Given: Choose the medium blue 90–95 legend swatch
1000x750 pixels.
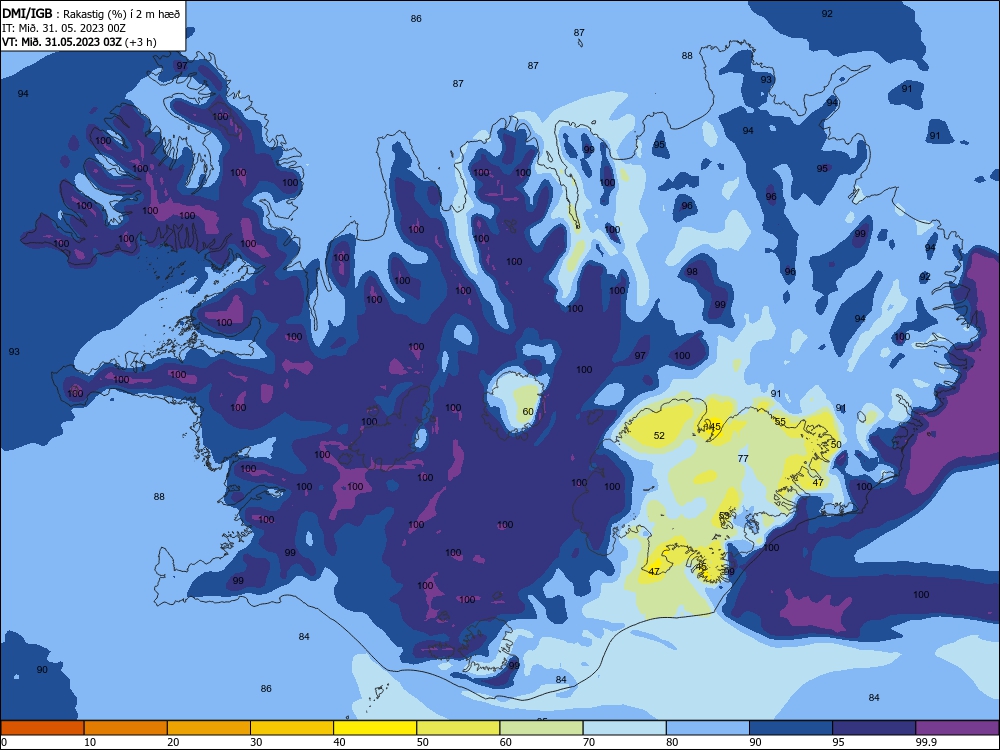Looking at the screenshot, I should 791,728.
